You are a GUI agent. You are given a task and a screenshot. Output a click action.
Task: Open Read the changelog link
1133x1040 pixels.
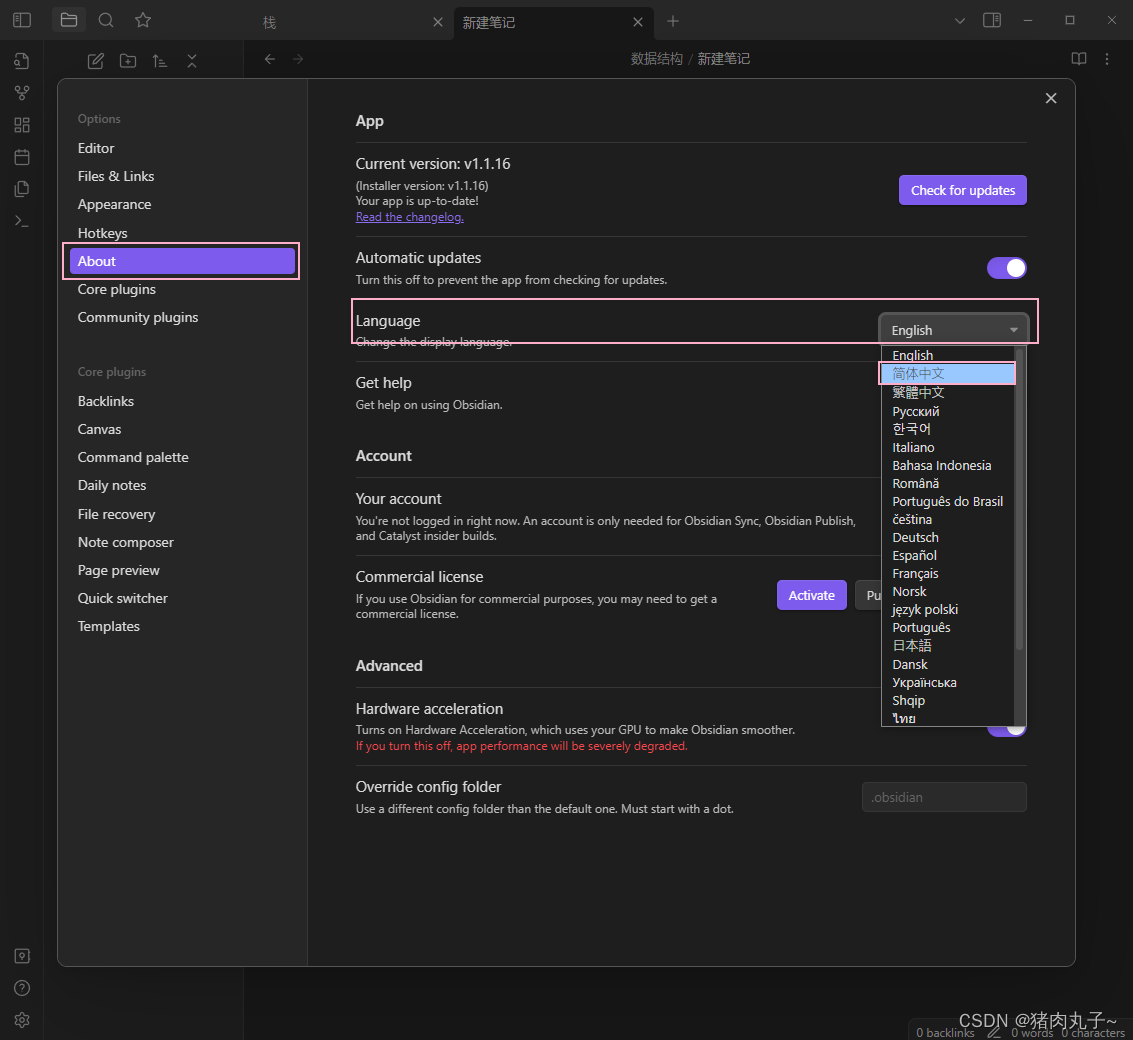[x=410, y=217]
